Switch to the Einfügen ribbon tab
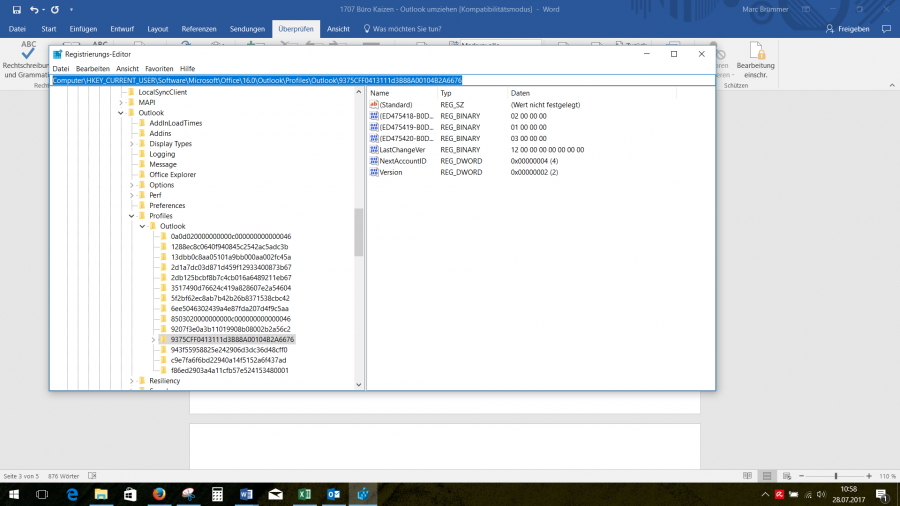 coord(83,29)
